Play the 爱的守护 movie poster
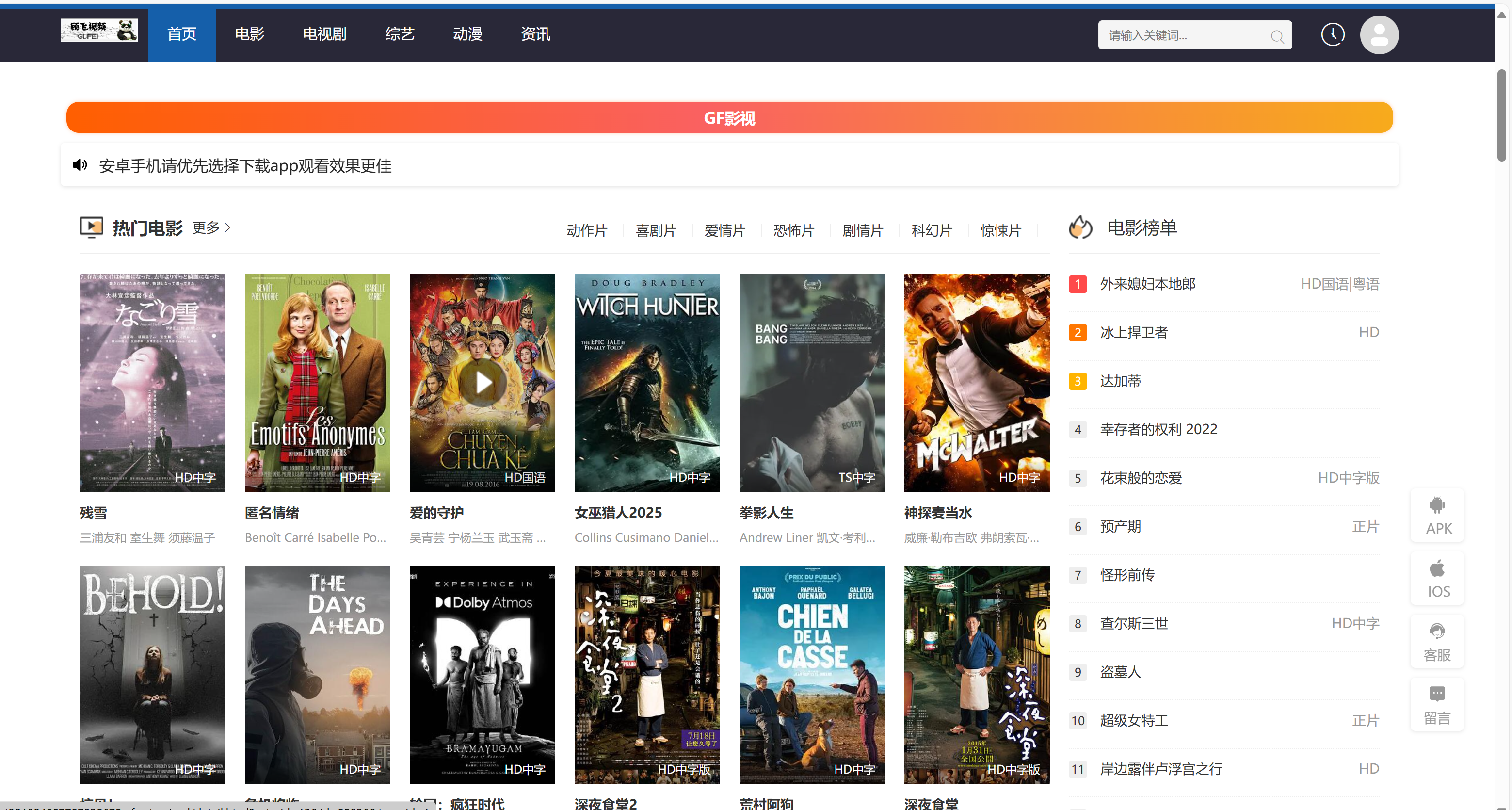Image resolution: width=1512 pixels, height=810 pixels. [x=482, y=382]
